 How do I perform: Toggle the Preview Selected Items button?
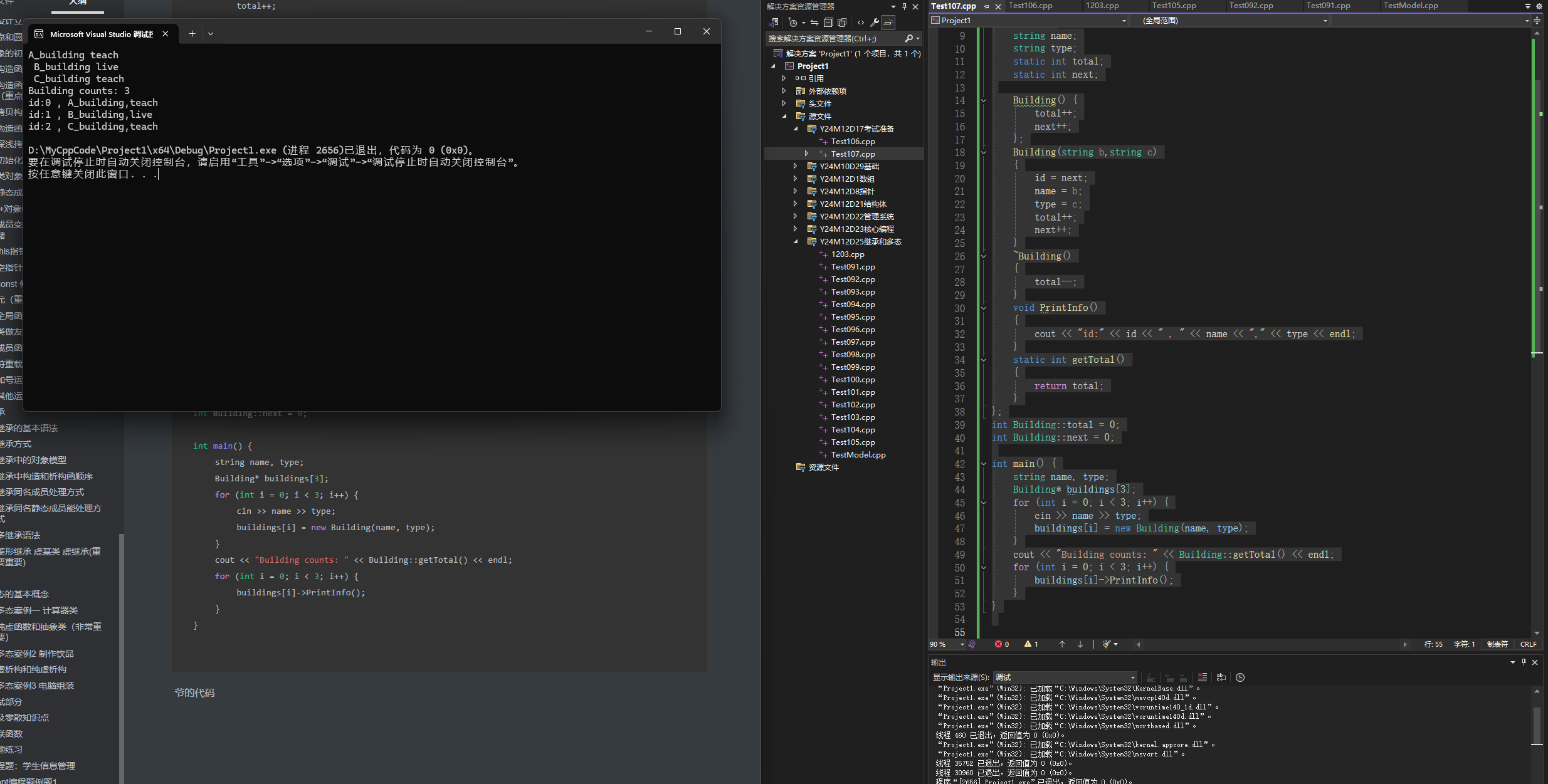[888, 23]
